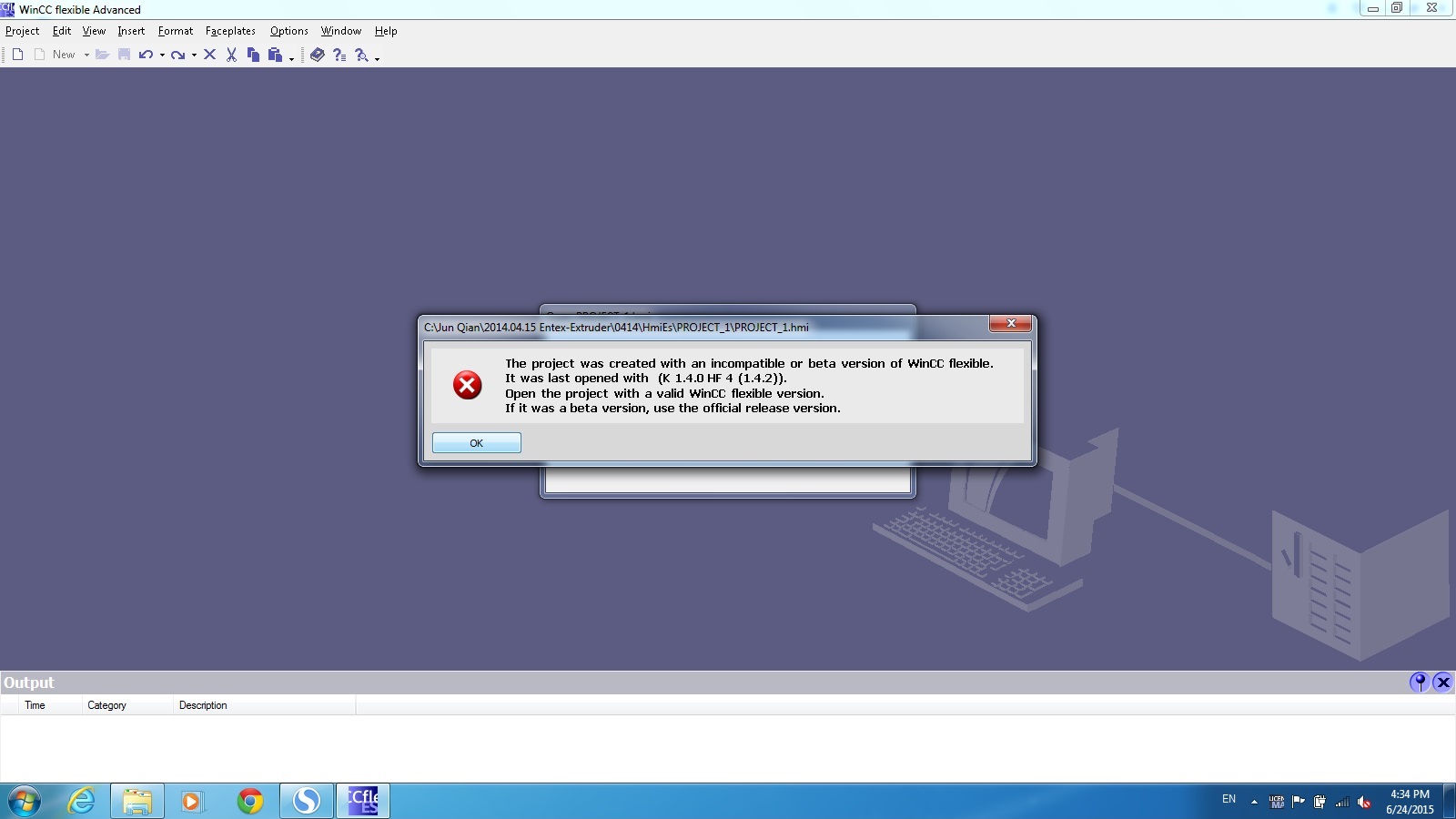
Task: Open the Window menu
Action: coord(341,31)
